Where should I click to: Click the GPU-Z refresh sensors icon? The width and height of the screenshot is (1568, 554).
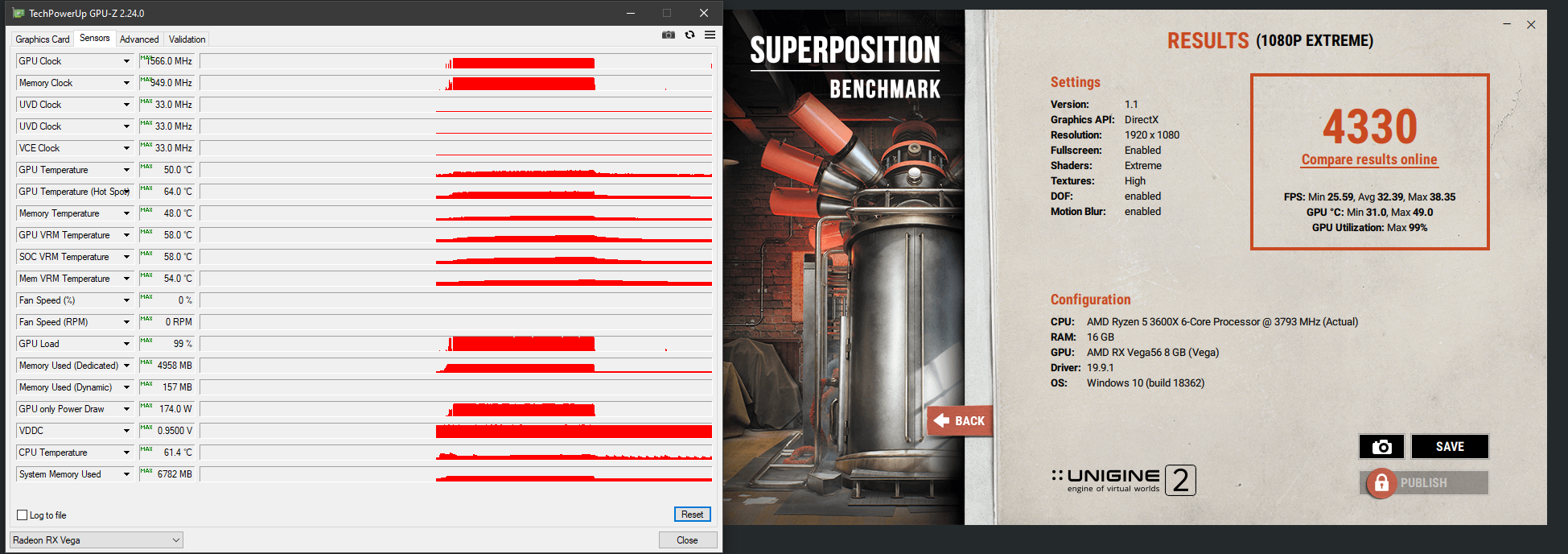pyautogui.click(x=689, y=35)
